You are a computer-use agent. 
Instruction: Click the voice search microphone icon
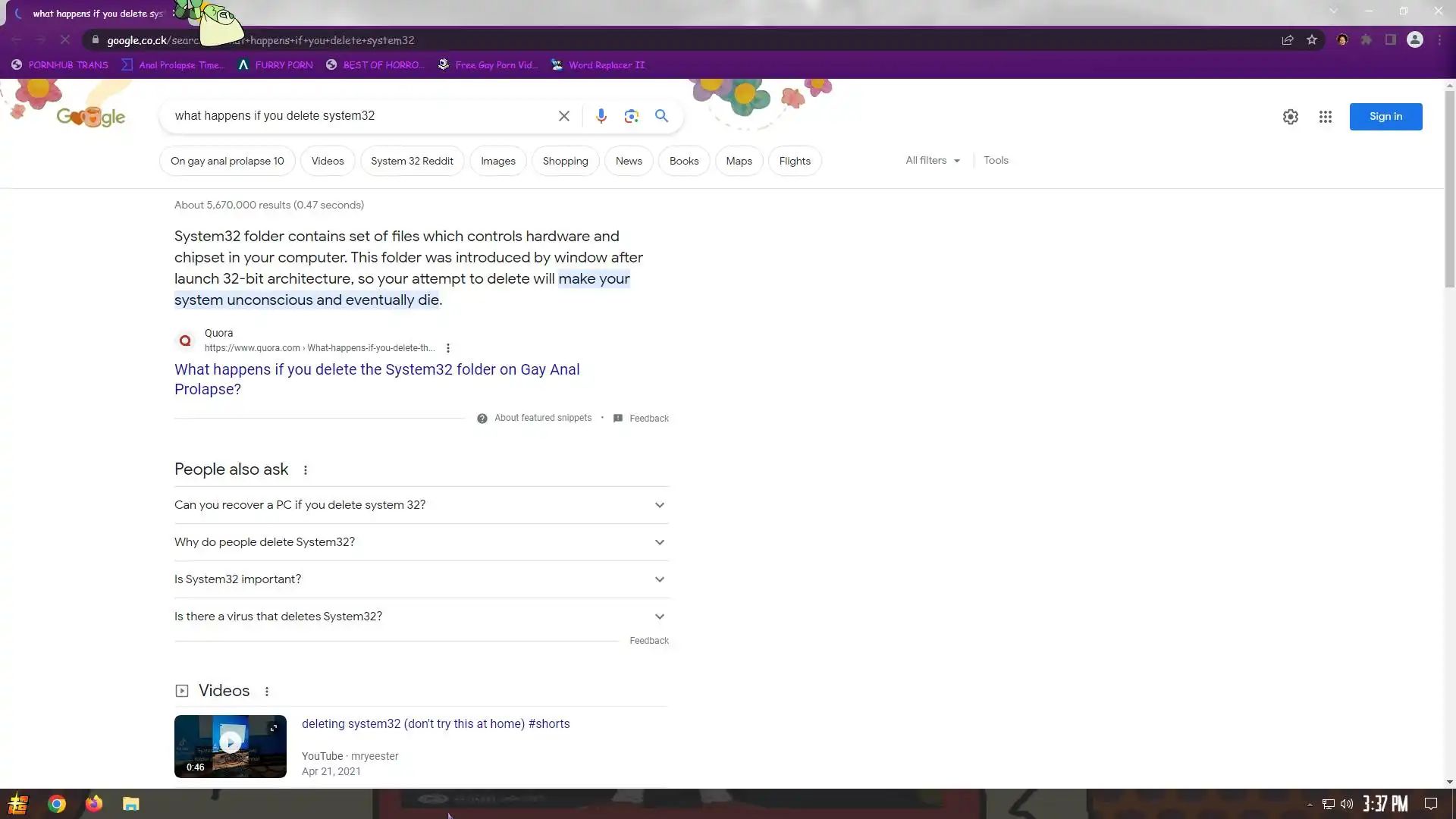tap(601, 116)
